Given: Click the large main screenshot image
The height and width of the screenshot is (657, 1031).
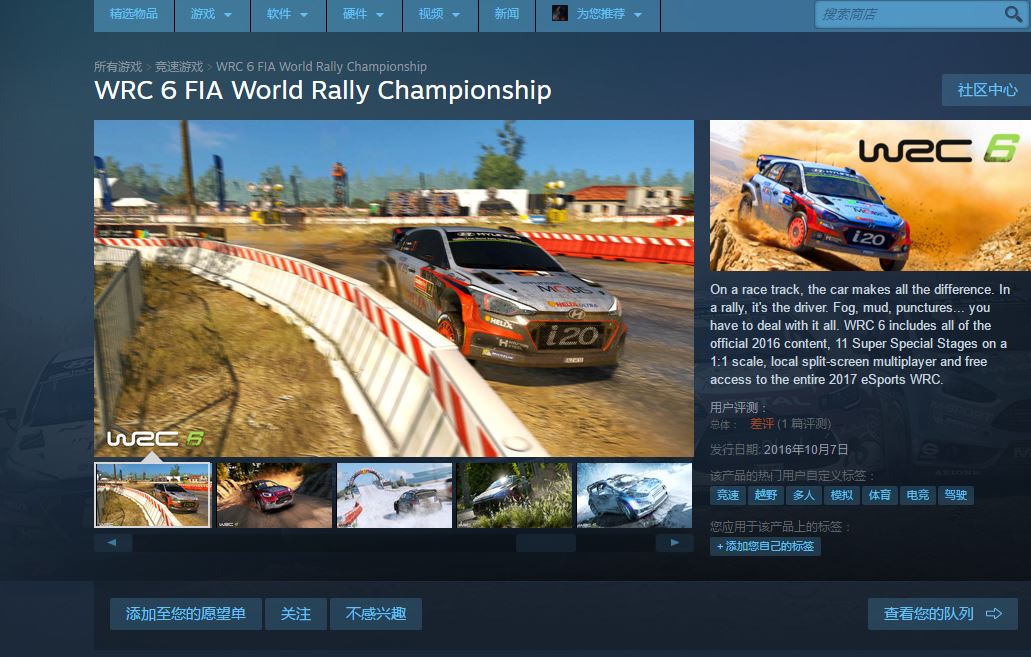Looking at the screenshot, I should [394, 288].
